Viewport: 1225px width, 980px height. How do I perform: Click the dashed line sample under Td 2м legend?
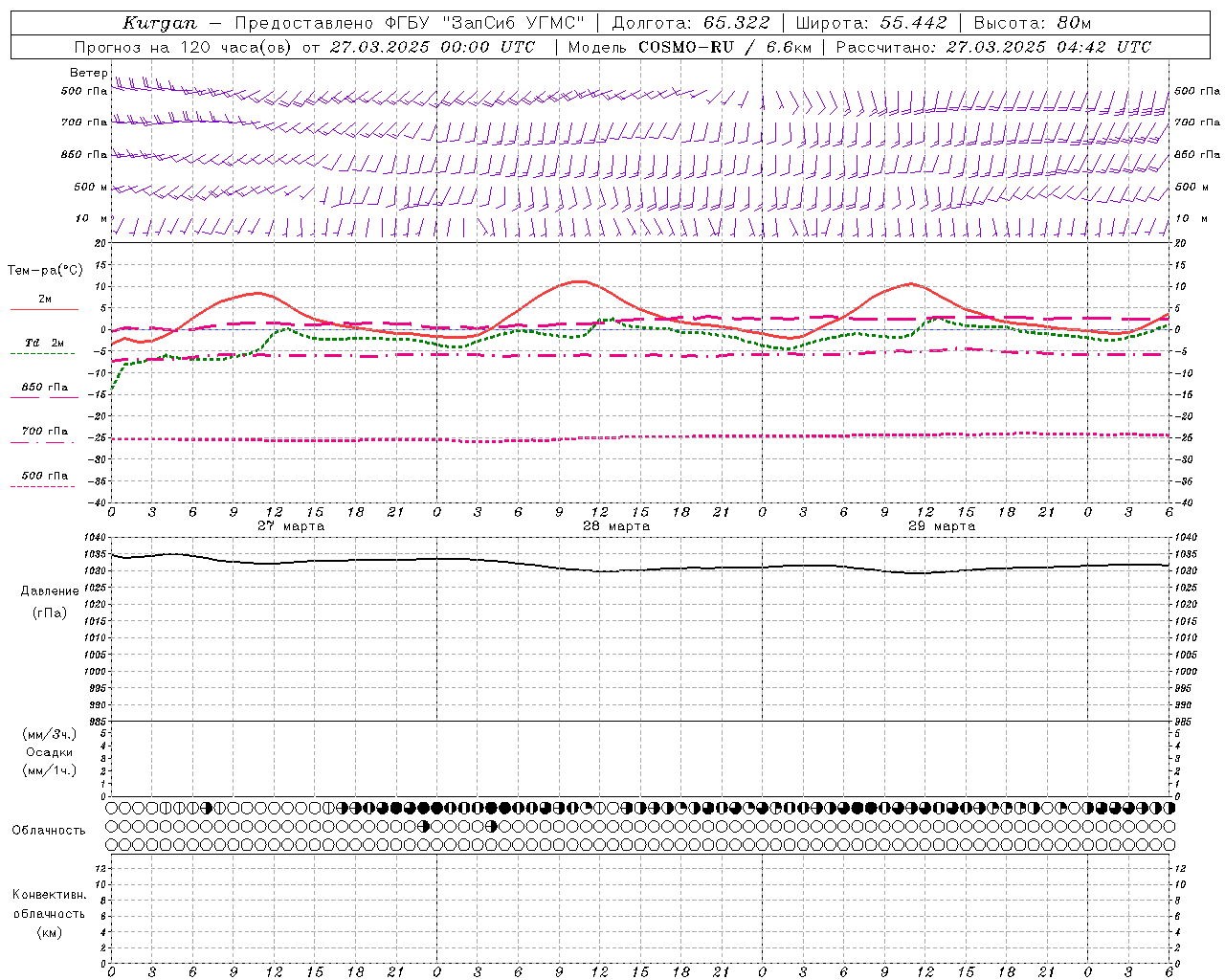click(42, 353)
